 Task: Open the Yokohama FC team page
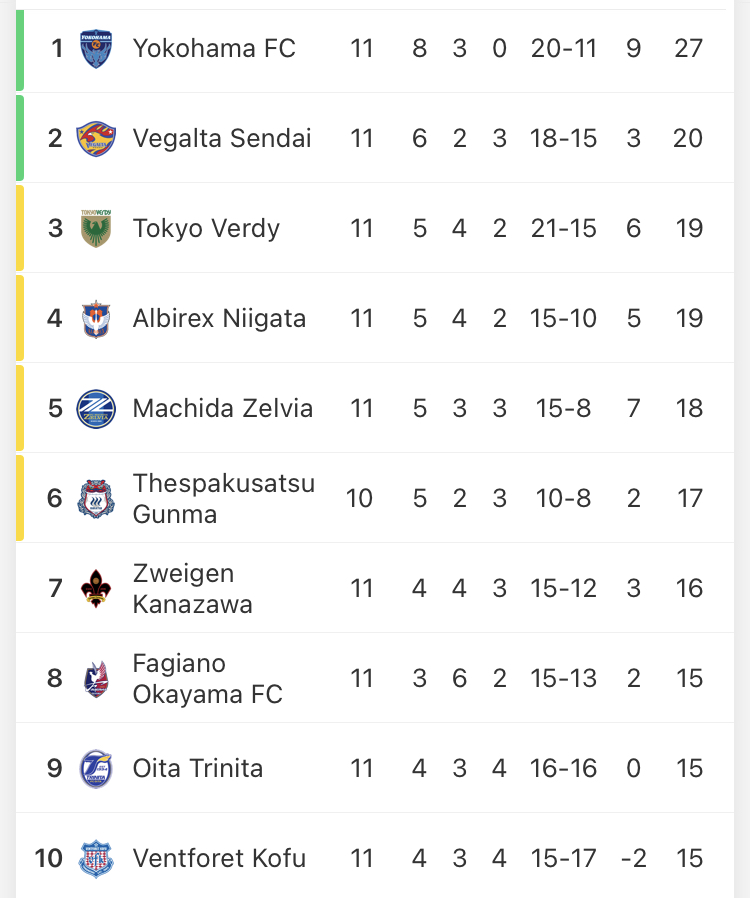[x=214, y=48]
